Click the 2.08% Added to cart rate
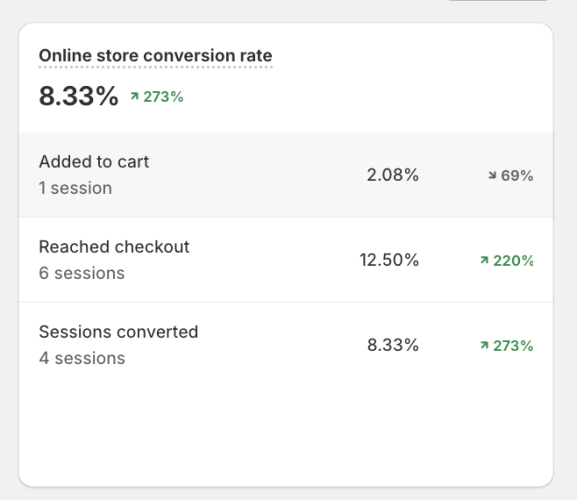Image resolution: width=577 pixels, height=500 pixels. coord(393,175)
